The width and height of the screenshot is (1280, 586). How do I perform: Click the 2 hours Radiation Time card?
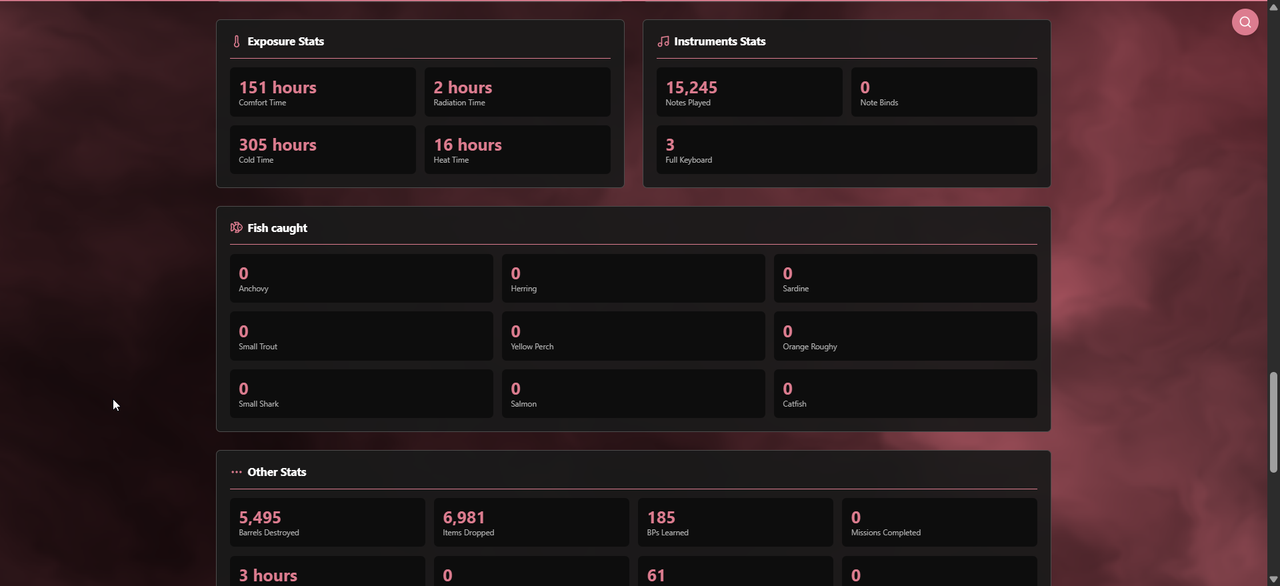tap(518, 92)
